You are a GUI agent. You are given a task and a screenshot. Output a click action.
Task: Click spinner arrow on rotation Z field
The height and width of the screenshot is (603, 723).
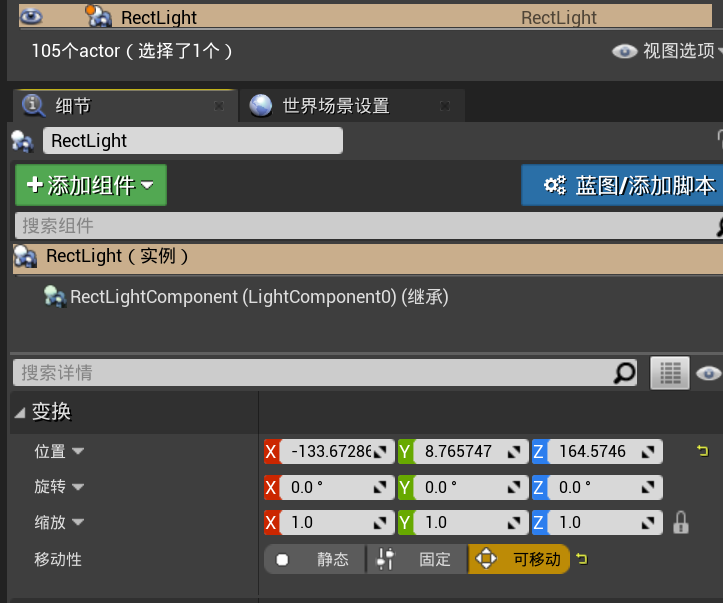click(x=648, y=487)
